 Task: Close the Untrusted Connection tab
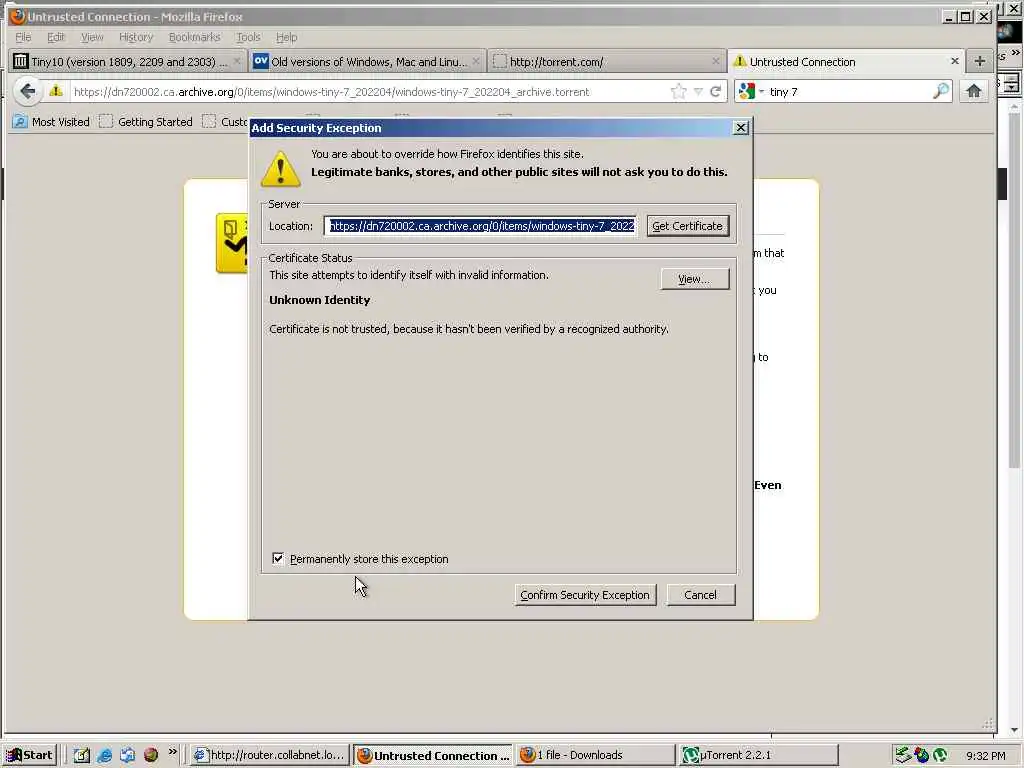tap(955, 61)
